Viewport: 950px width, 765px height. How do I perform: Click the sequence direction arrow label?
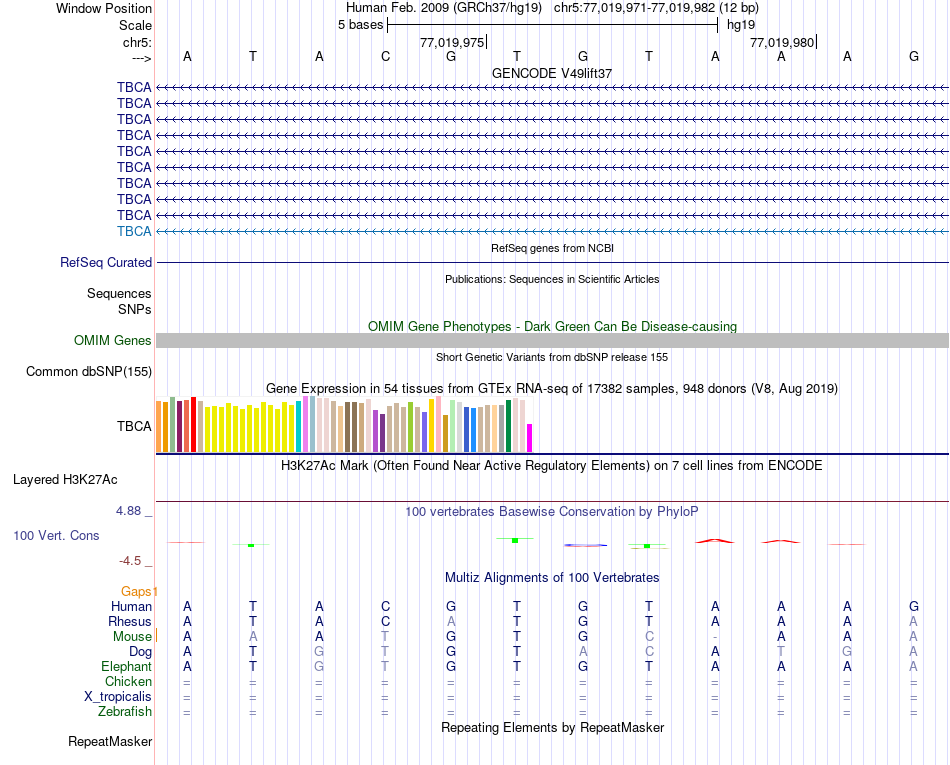click(x=142, y=58)
